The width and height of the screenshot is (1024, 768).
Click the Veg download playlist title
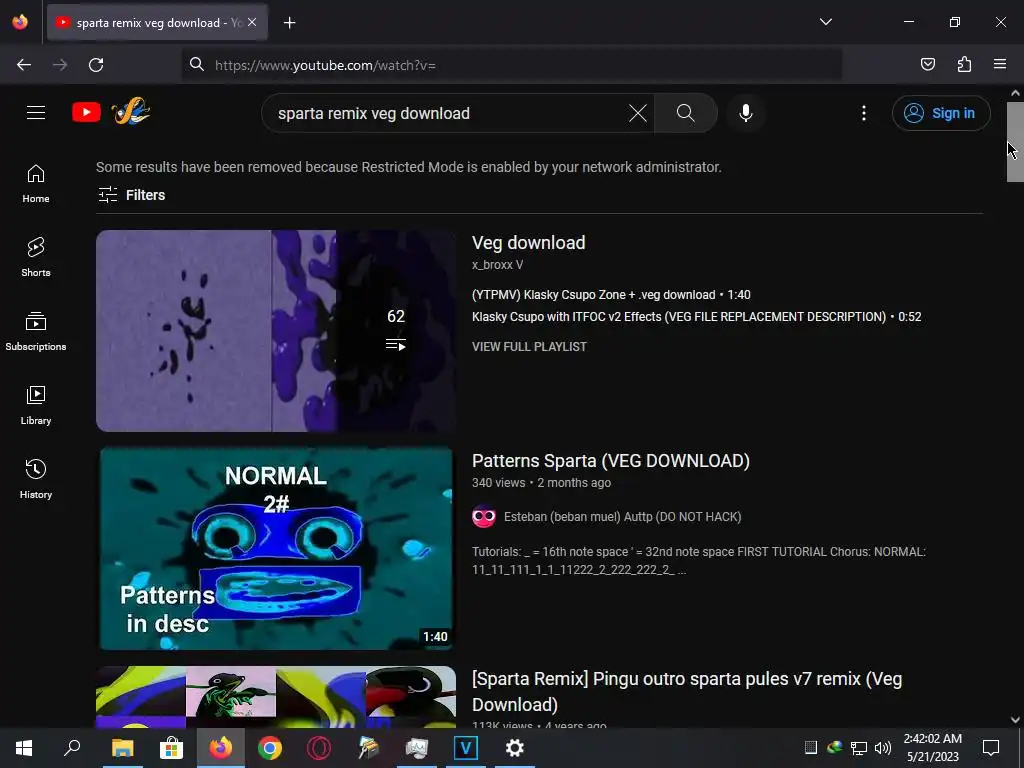528,242
